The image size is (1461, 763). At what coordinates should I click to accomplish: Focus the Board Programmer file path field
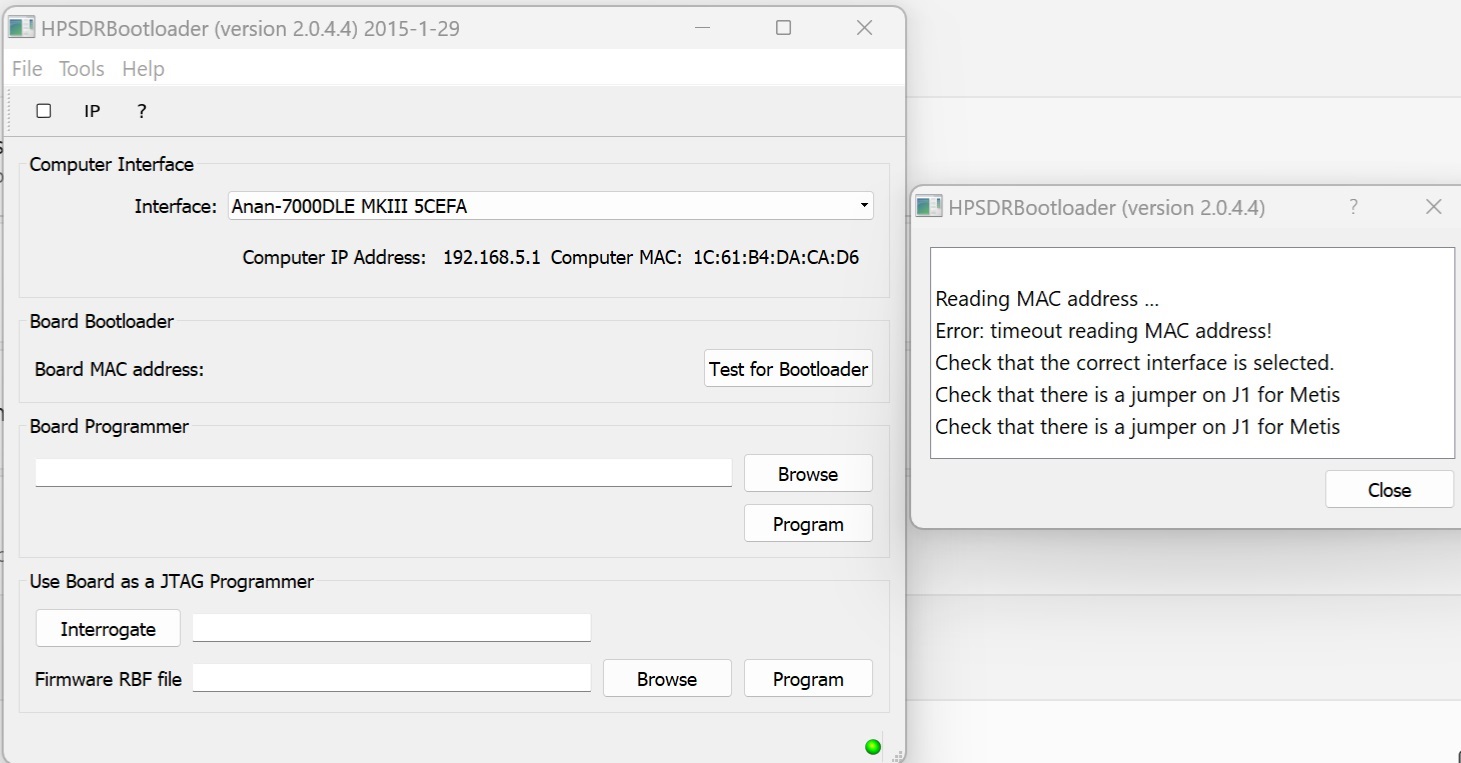384,472
